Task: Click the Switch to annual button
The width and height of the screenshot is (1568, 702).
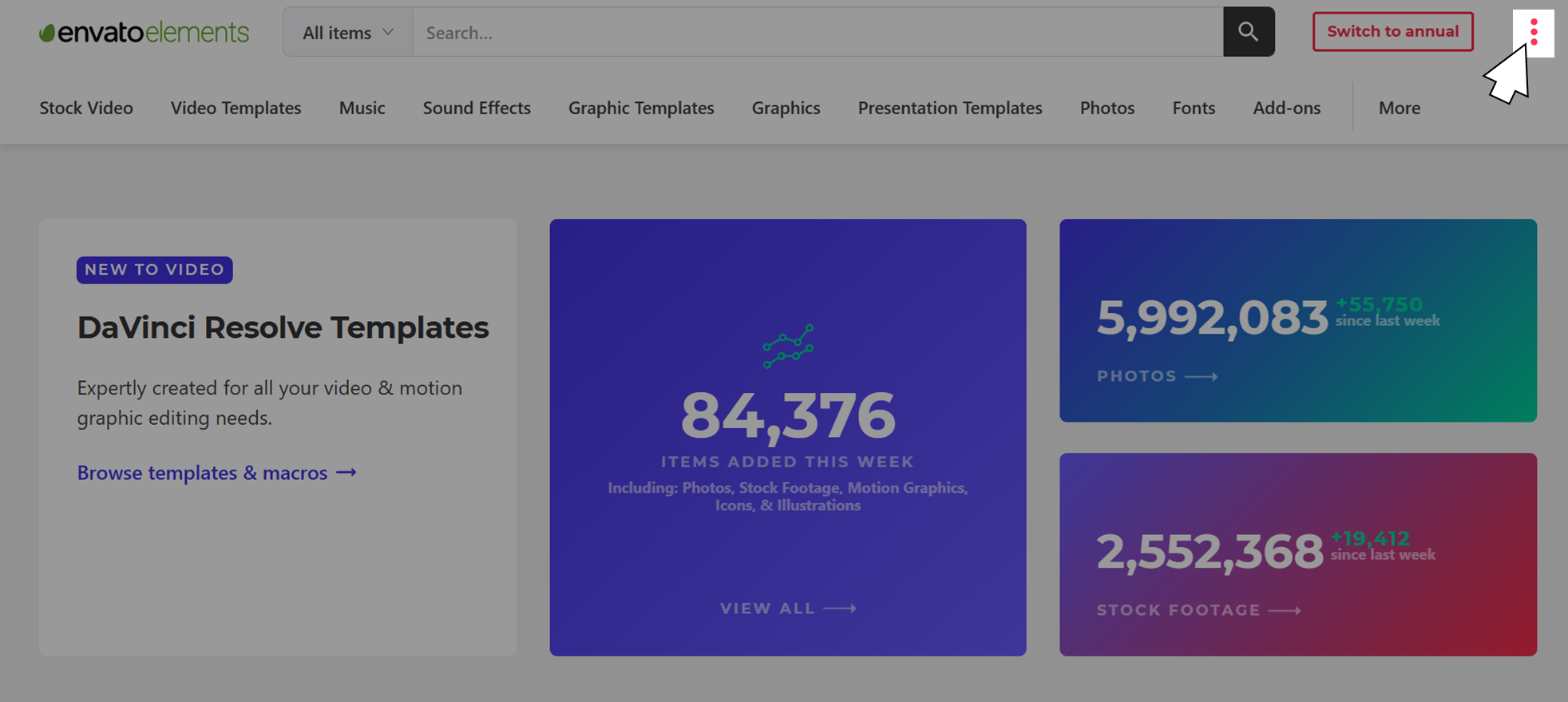Action: (1393, 32)
